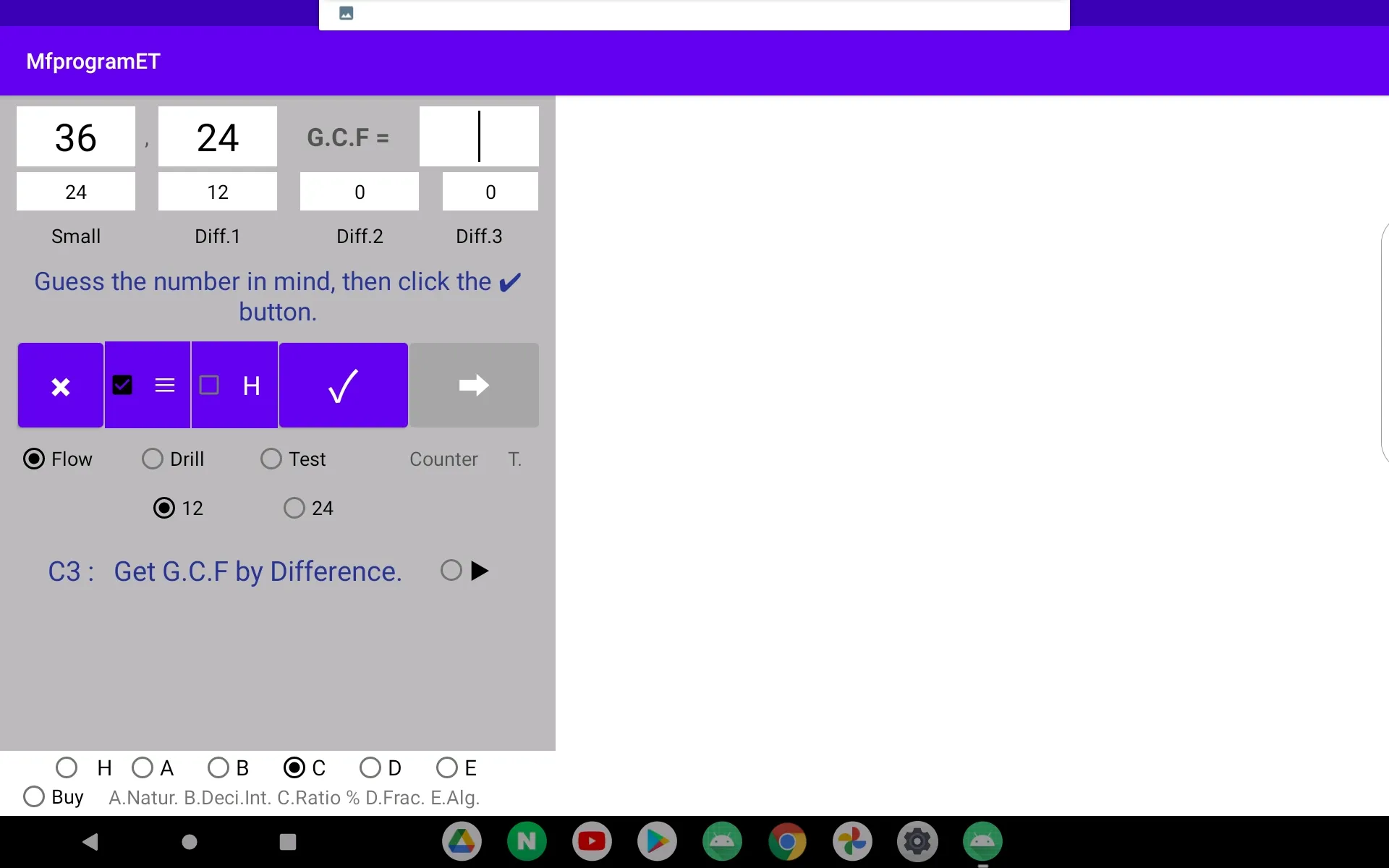Viewport: 1389px width, 868px height.
Task: Click the hamburger menu icon
Action: [164, 385]
